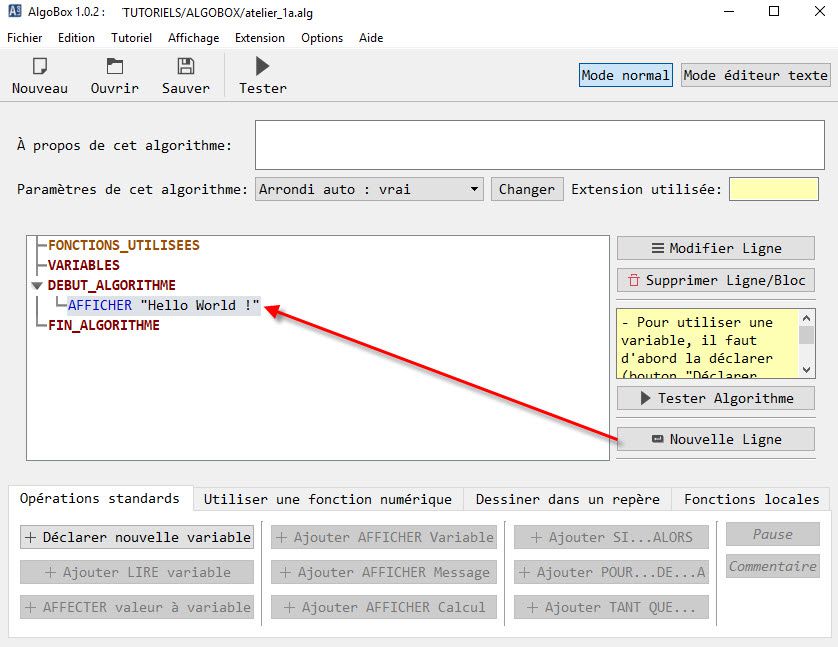The width and height of the screenshot is (838, 647).
Task: Click Ajouter AFFICHER Variable button
Action: [x=384, y=537]
